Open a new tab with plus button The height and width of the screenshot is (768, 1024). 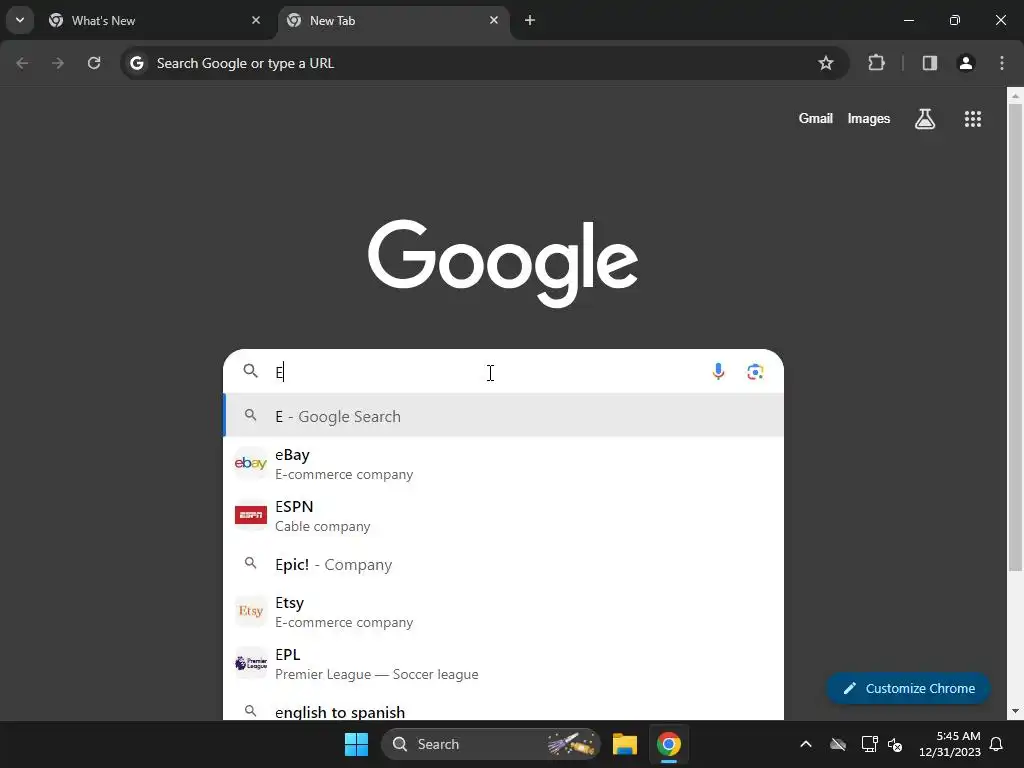[530, 20]
